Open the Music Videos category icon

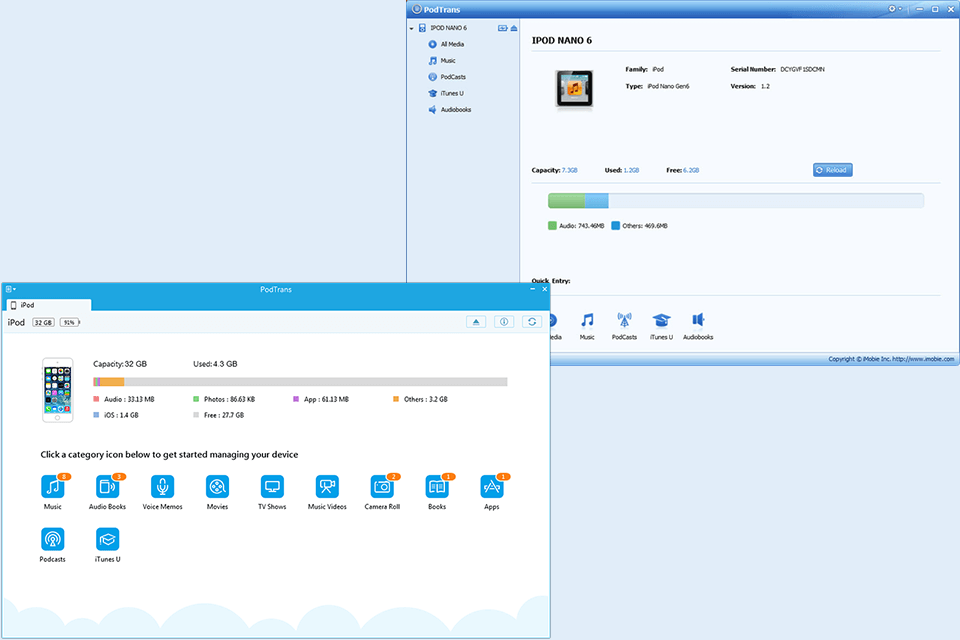coord(327,487)
